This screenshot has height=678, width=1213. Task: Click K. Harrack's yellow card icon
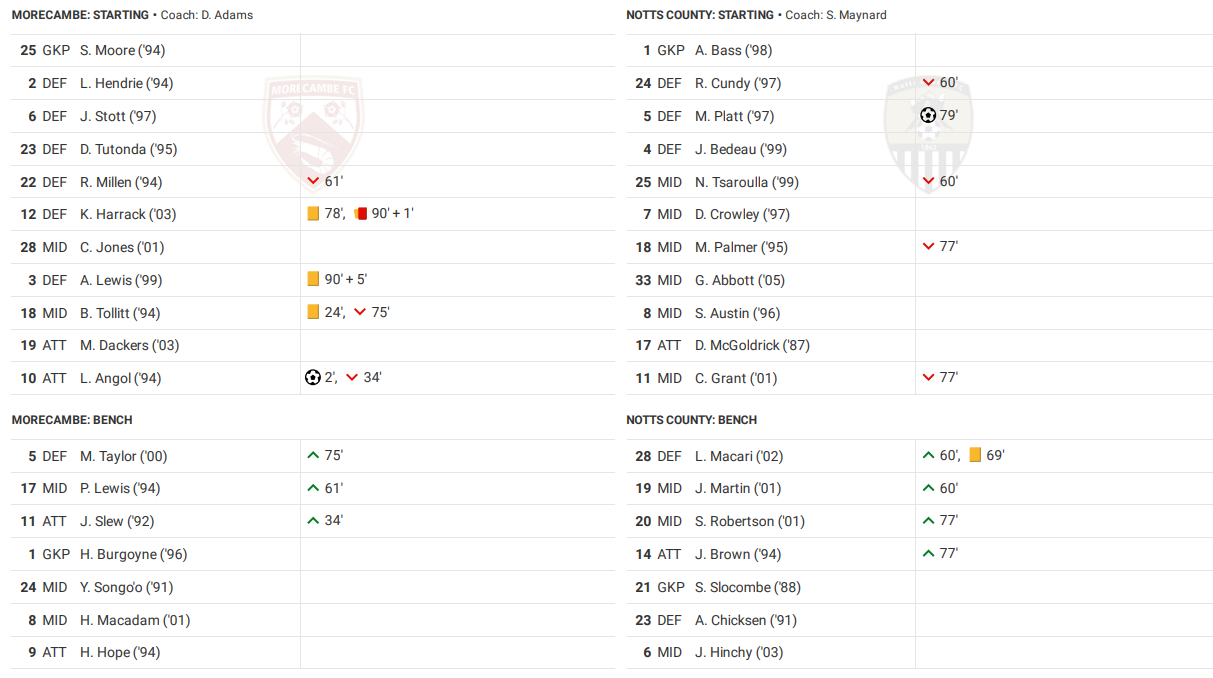pos(313,214)
